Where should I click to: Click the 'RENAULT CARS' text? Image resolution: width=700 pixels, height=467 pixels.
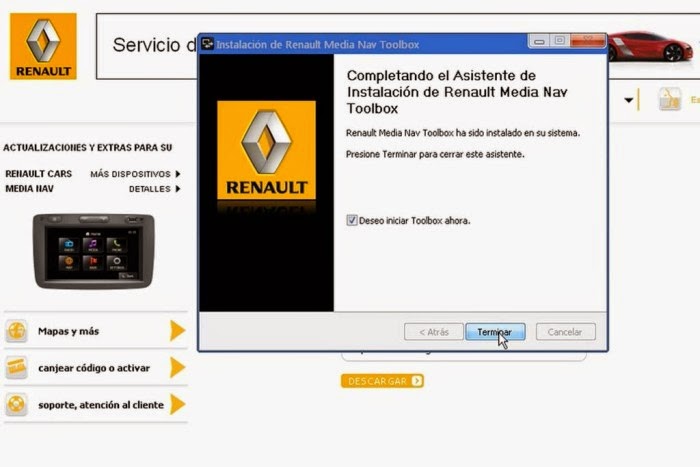tap(38, 174)
